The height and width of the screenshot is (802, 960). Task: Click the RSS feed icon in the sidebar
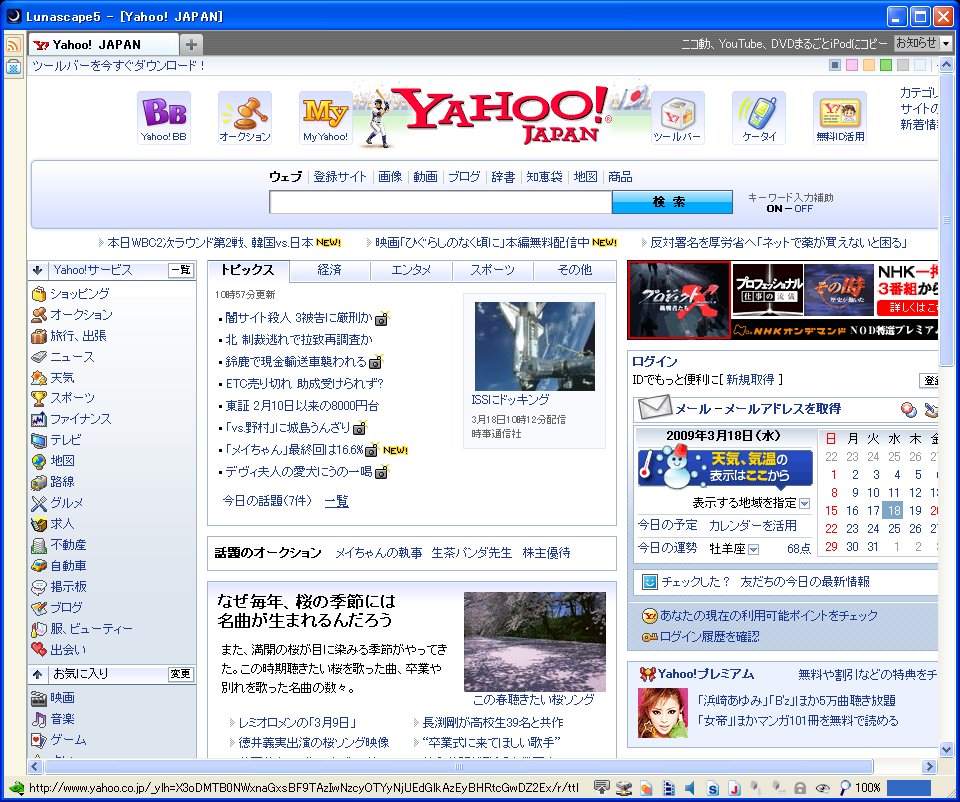click(x=13, y=45)
